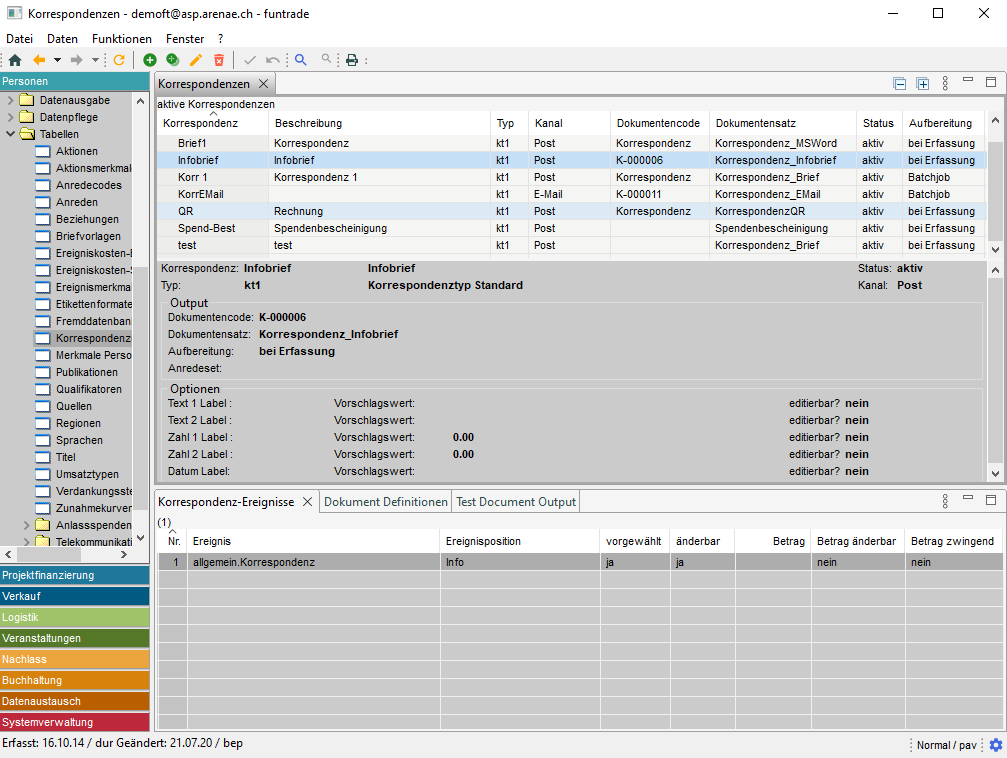1007x758 pixels.
Task: Collapse all using the minus icon
Action: click(900, 84)
